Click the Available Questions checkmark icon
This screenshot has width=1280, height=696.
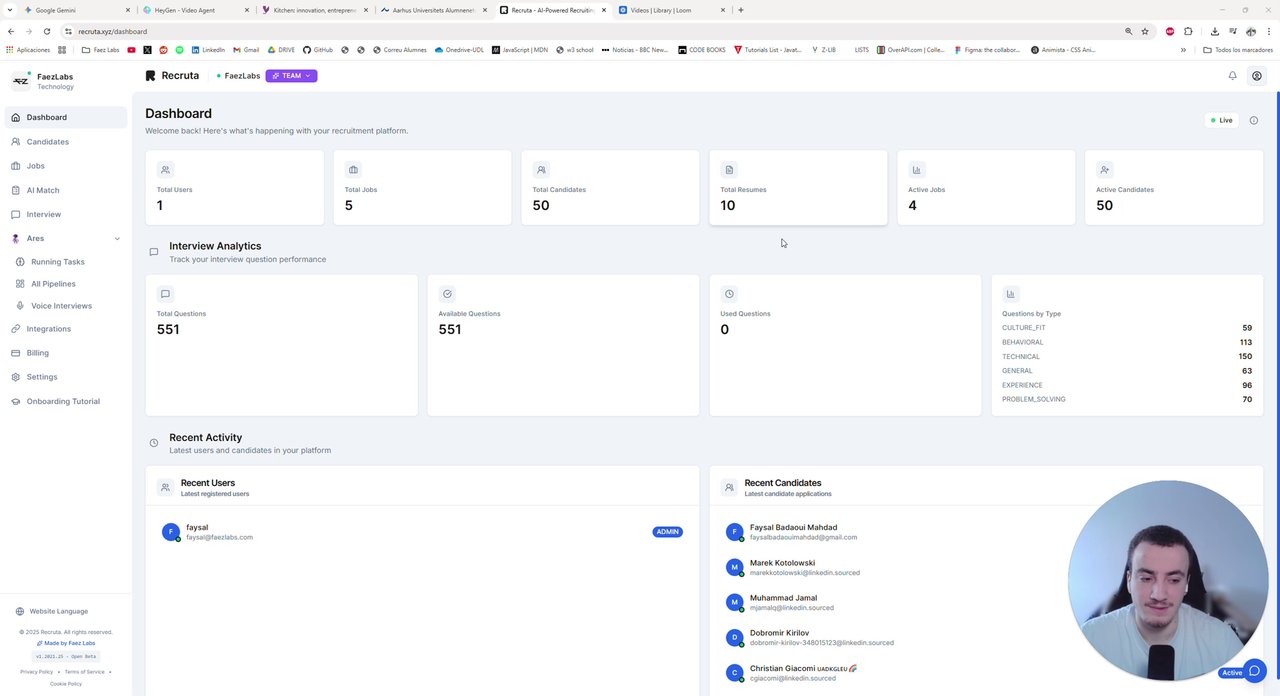pos(447,294)
